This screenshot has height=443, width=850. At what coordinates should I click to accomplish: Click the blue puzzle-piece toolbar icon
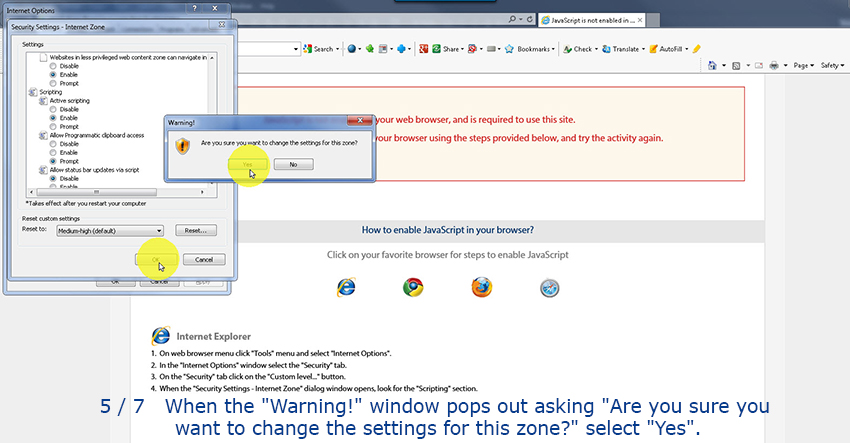tap(401, 49)
